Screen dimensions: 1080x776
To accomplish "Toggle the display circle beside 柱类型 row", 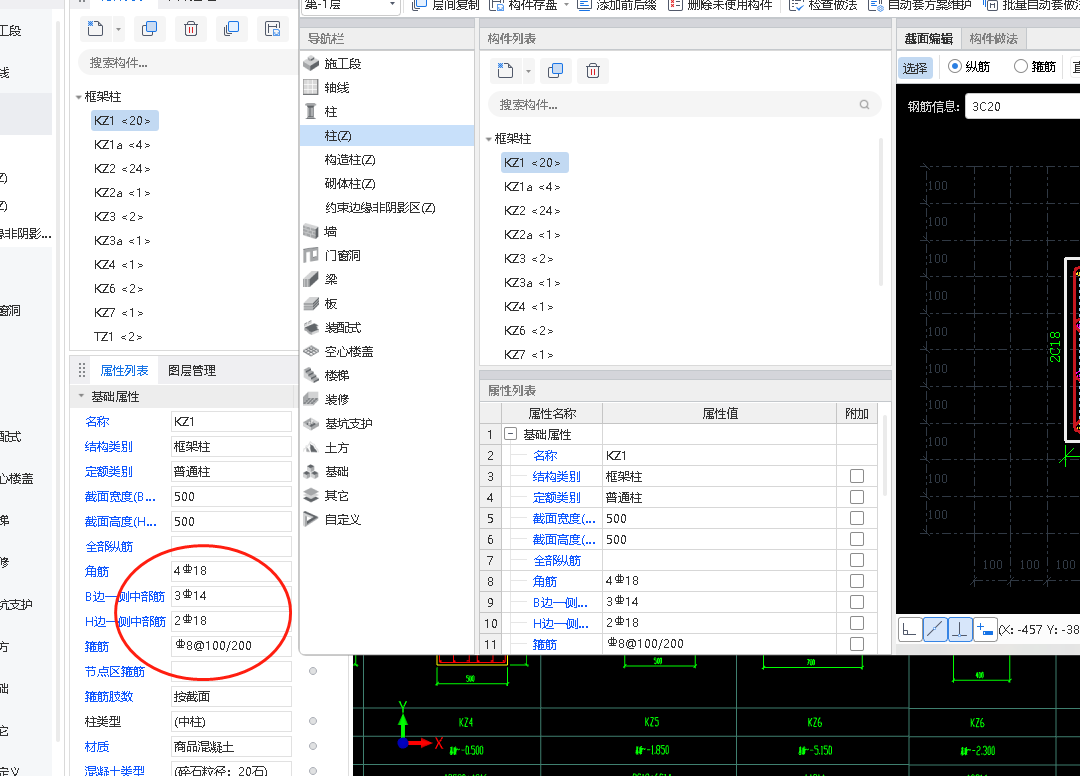I will click(313, 722).
